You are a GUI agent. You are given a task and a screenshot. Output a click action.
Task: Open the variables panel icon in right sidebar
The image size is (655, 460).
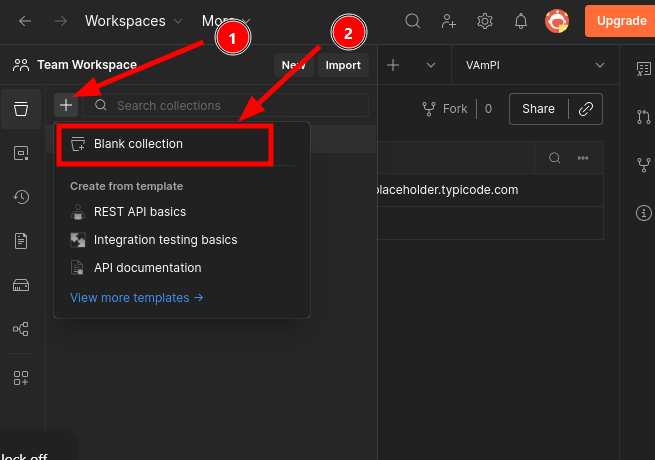pyautogui.click(x=644, y=69)
